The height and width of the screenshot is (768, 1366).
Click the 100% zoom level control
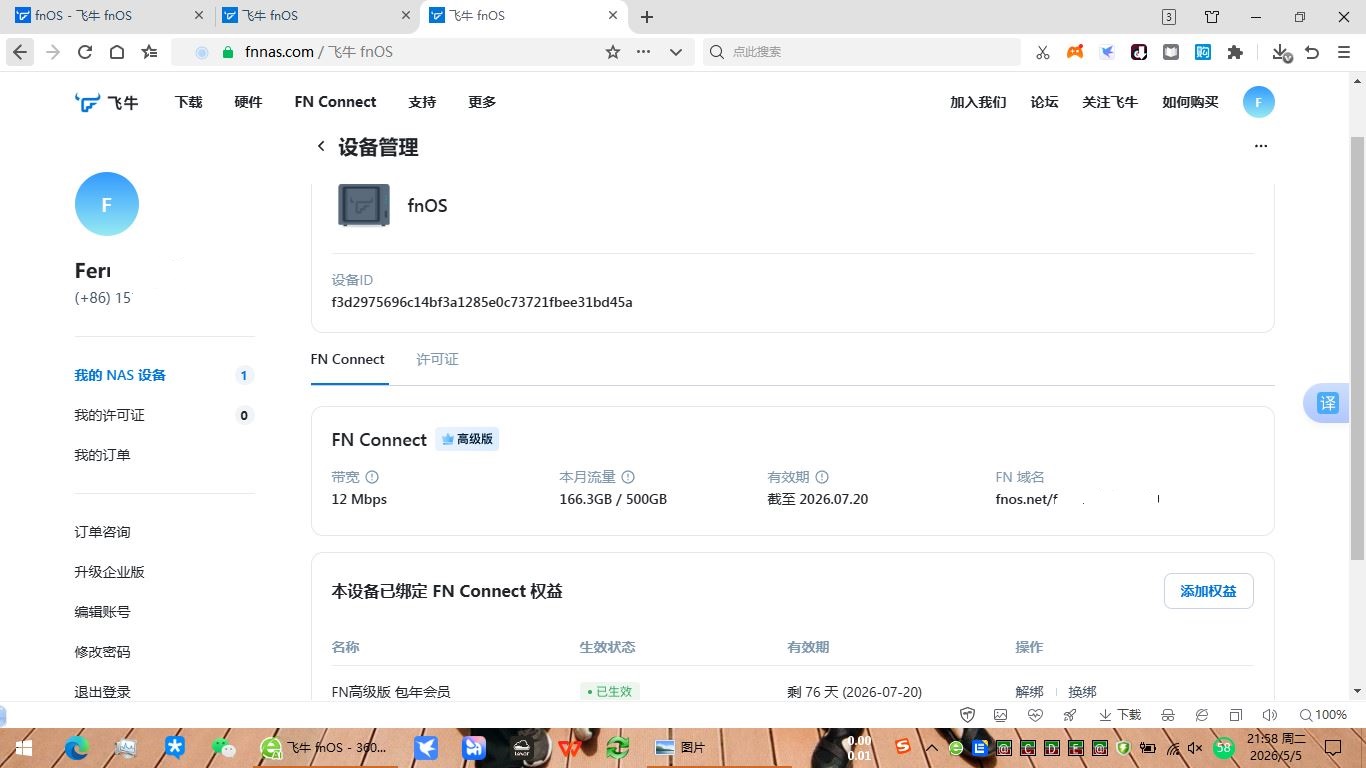(1323, 715)
